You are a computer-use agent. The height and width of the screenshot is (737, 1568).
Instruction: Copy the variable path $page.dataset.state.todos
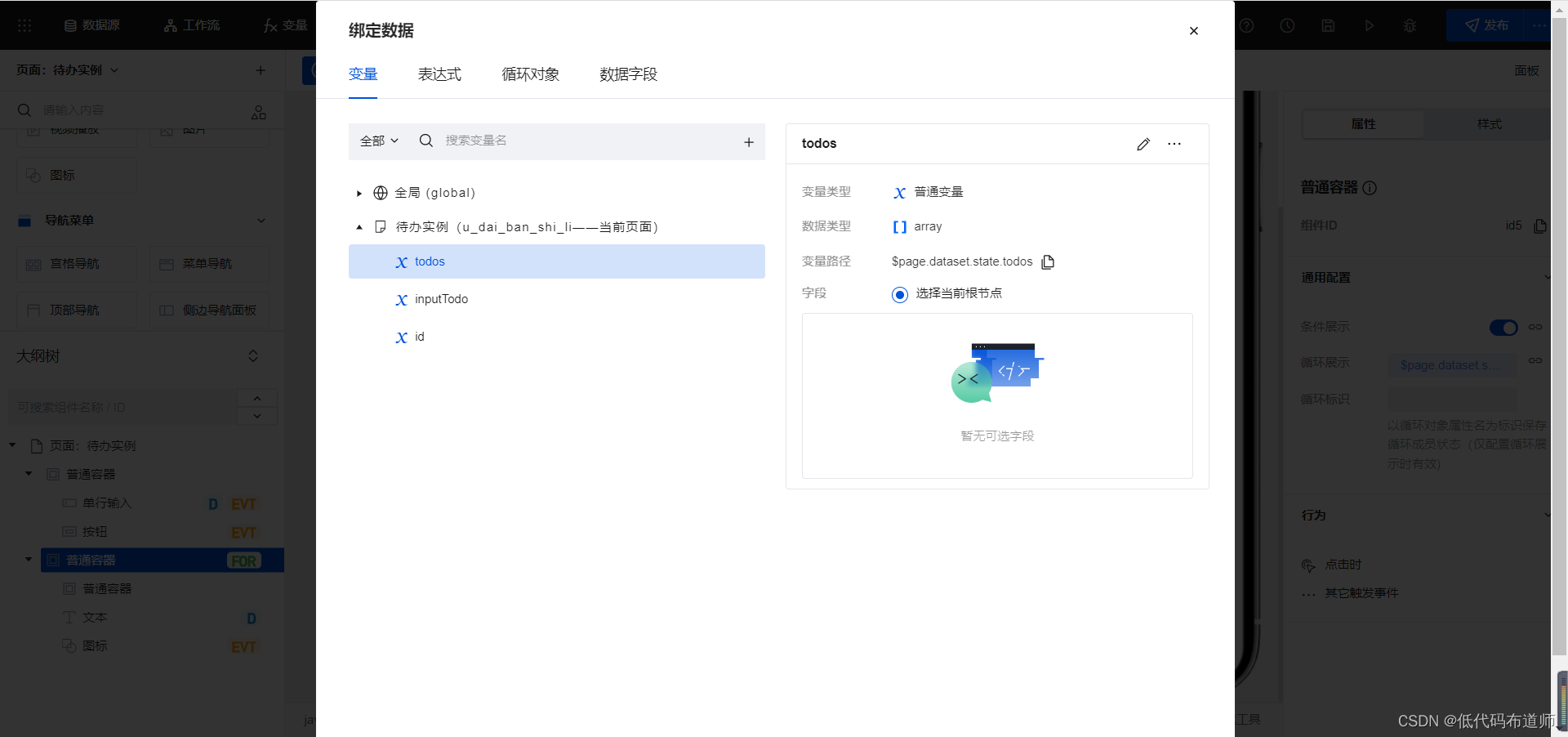coord(1048,262)
